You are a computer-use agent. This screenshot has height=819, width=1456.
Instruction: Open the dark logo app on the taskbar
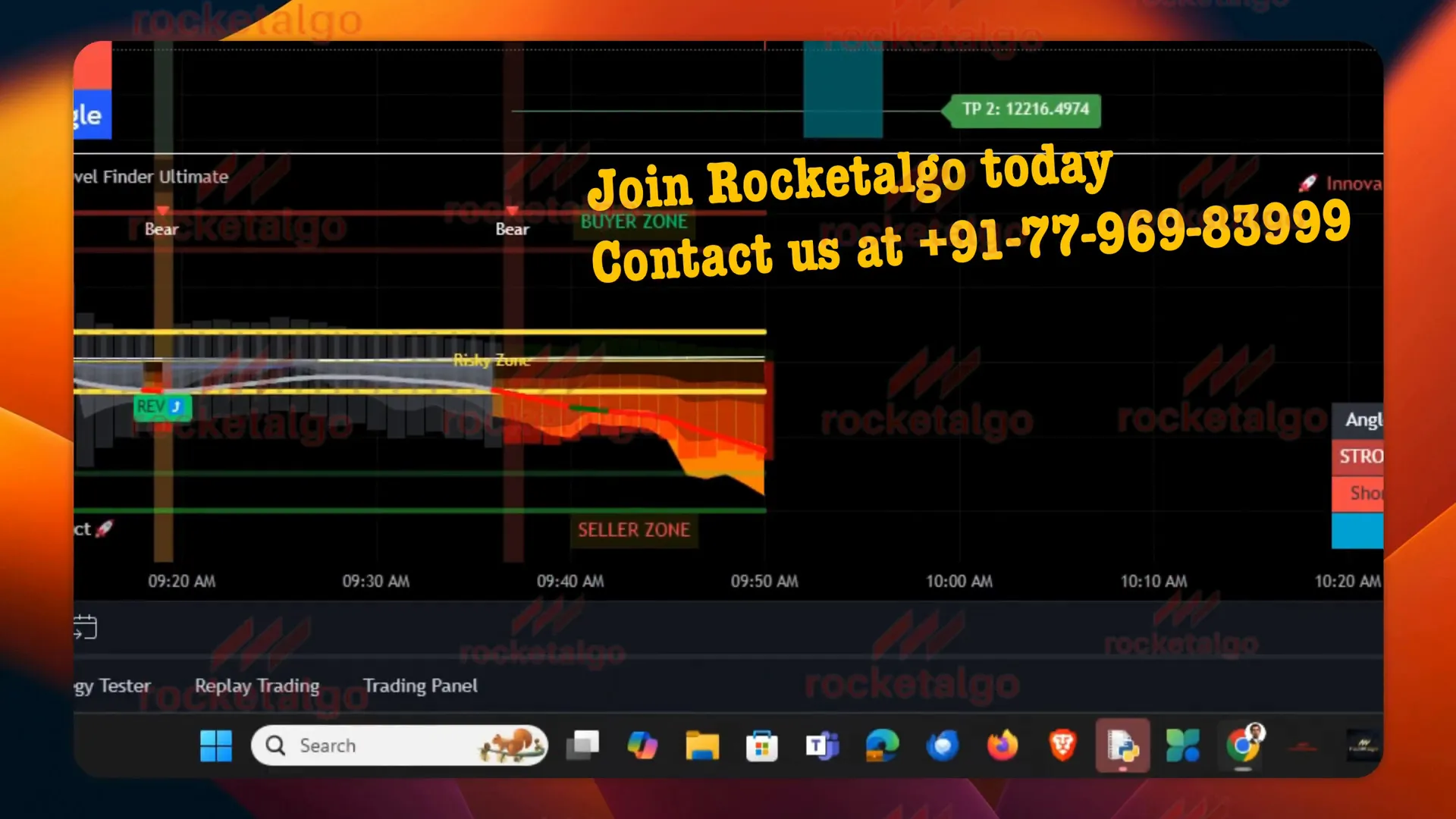pos(1363,746)
